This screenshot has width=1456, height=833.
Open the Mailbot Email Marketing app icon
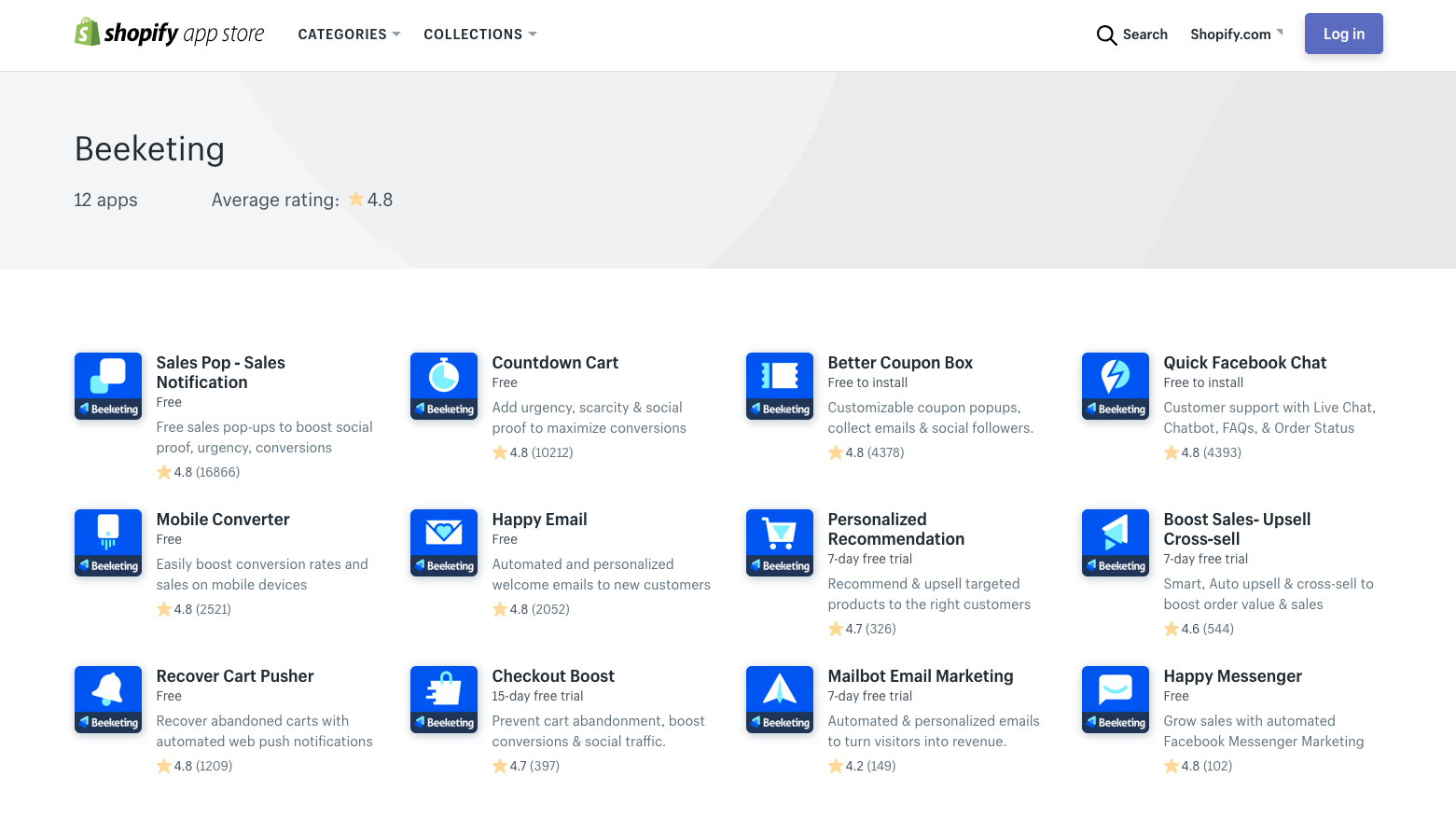pos(780,700)
